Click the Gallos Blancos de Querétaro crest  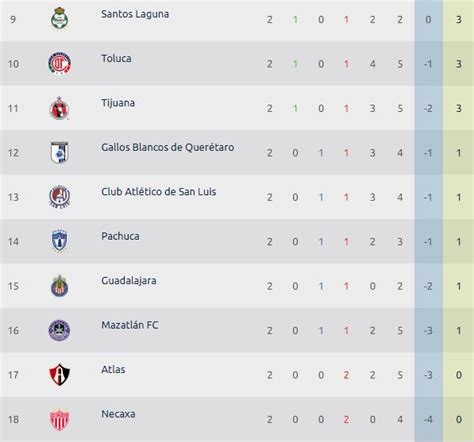point(60,152)
